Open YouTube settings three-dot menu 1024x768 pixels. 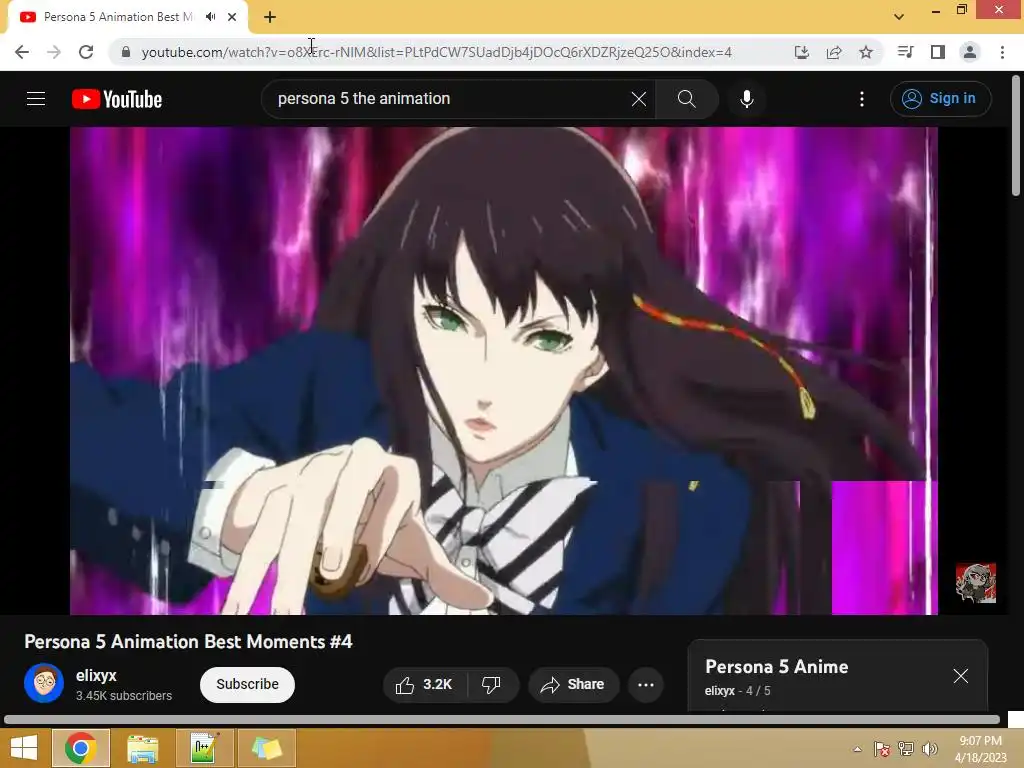862,99
